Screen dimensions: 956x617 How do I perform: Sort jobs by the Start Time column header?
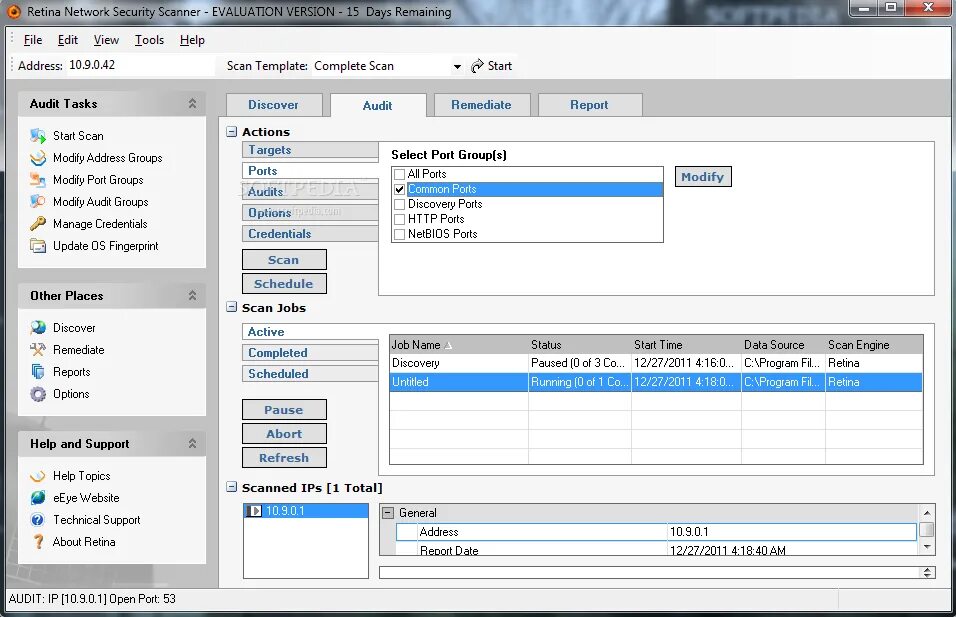pyautogui.click(x=687, y=344)
